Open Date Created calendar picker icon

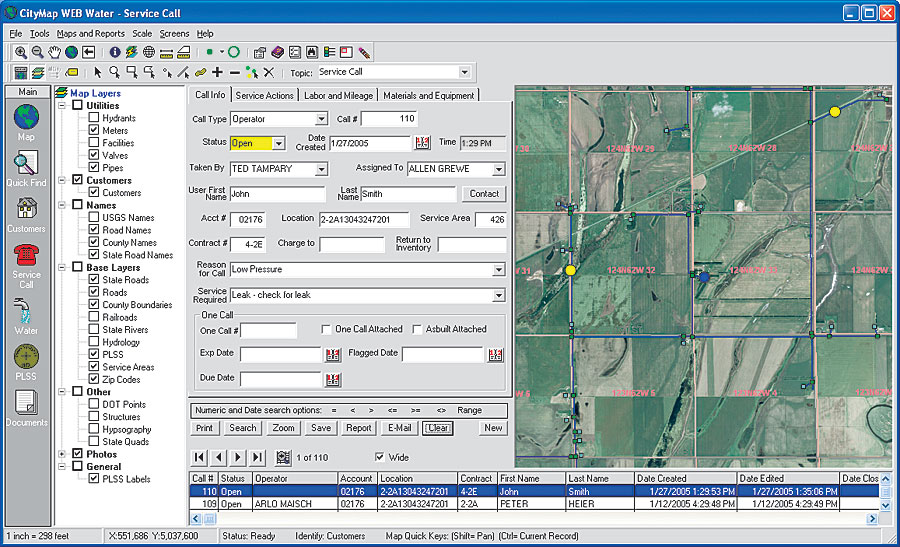(x=422, y=143)
